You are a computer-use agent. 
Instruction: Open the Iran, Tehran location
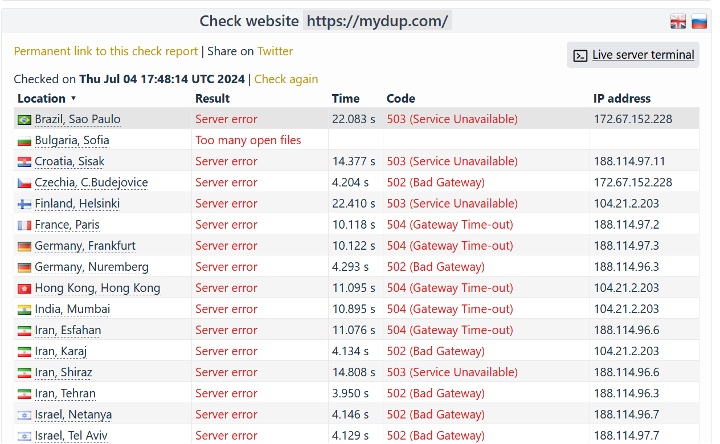[65, 393]
